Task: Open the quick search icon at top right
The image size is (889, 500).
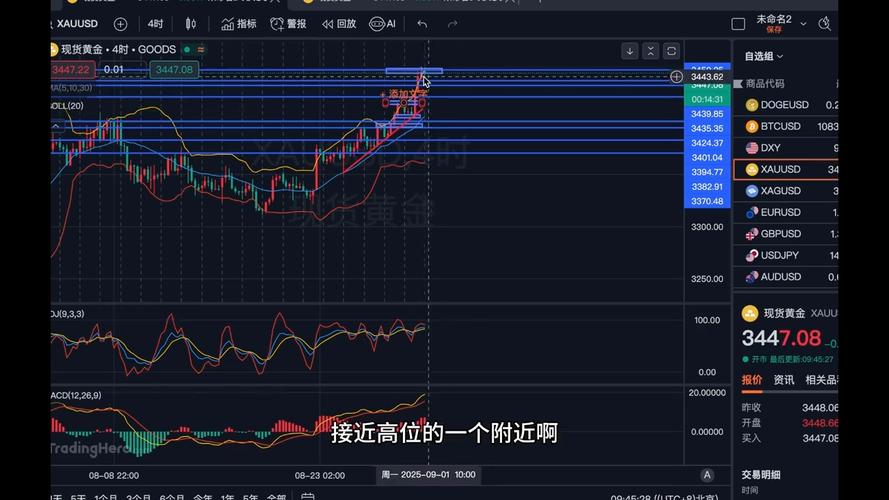Action: tap(825, 24)
